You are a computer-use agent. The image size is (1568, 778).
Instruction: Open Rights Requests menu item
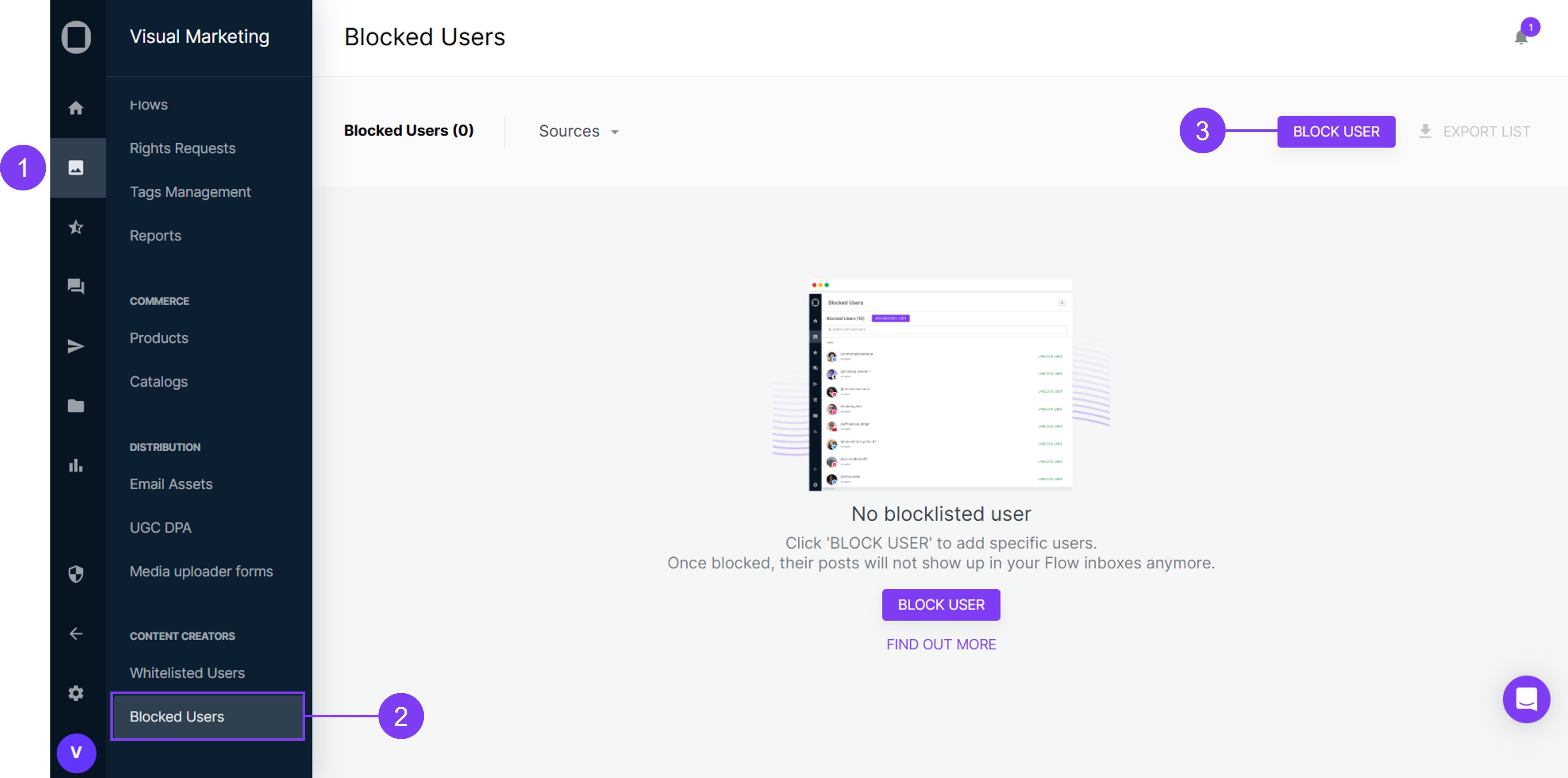(x=182, y=149)
